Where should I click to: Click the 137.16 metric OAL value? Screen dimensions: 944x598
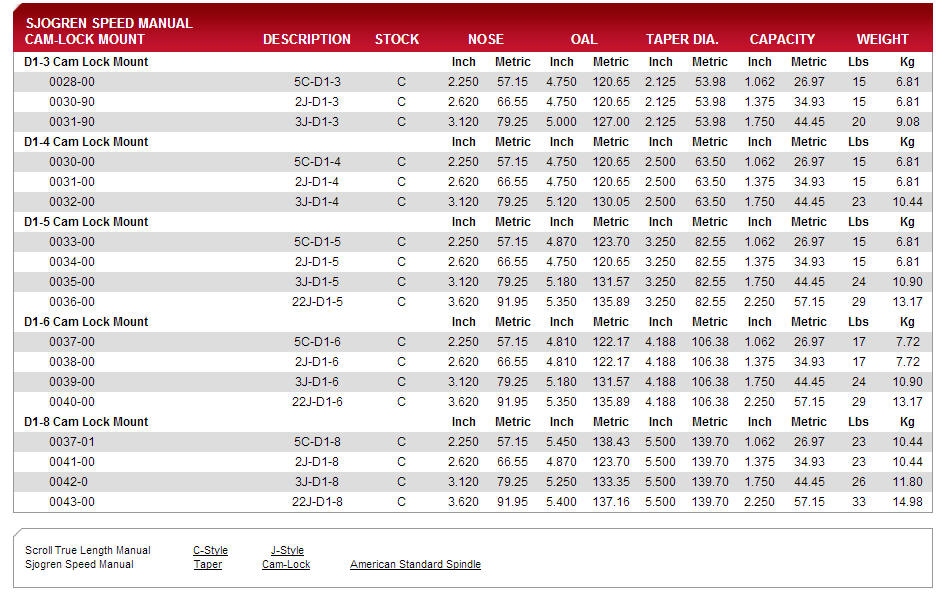[611, 502]
